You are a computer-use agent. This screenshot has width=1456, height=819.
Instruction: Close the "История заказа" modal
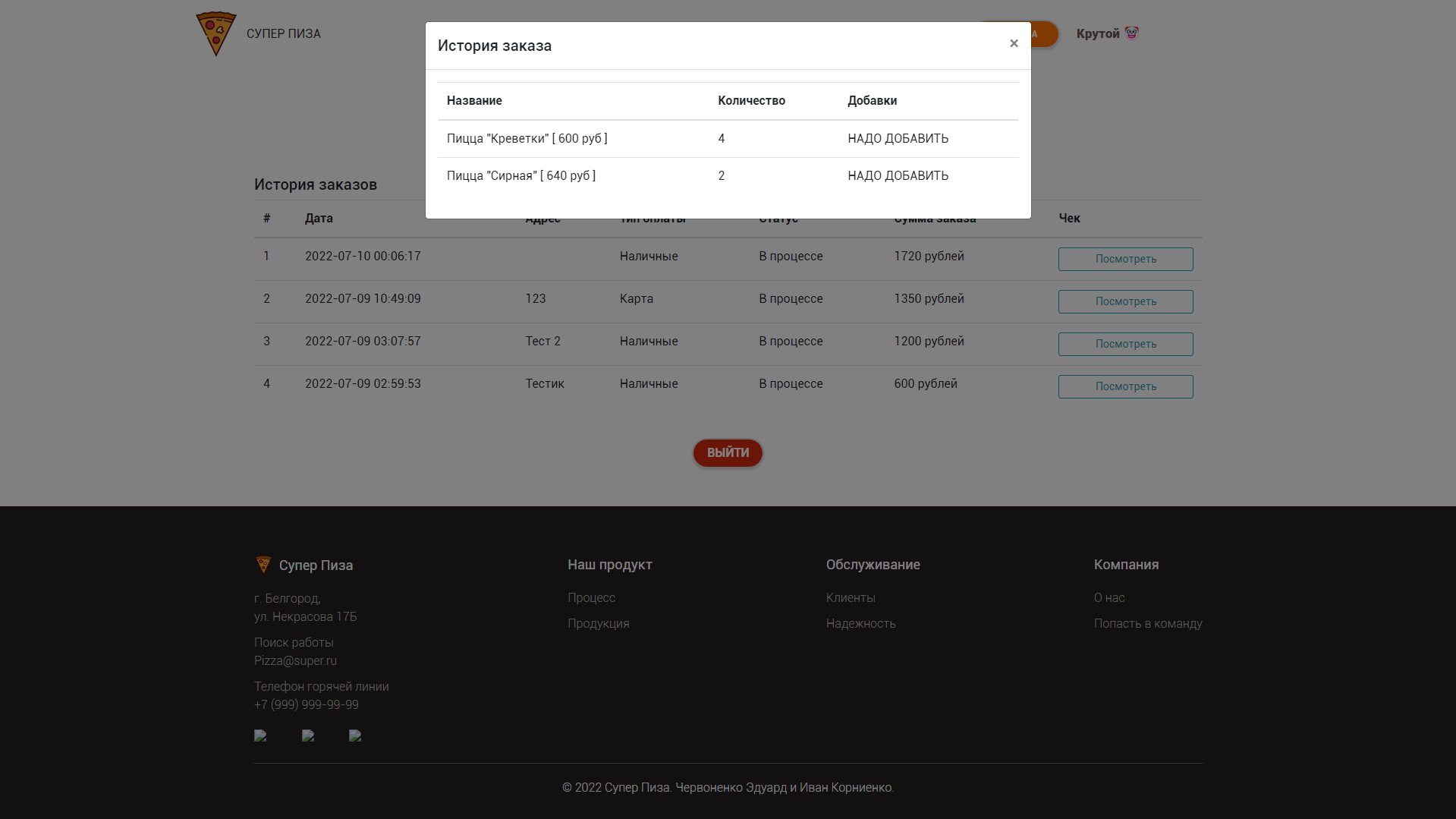(x=1014, y=43)
